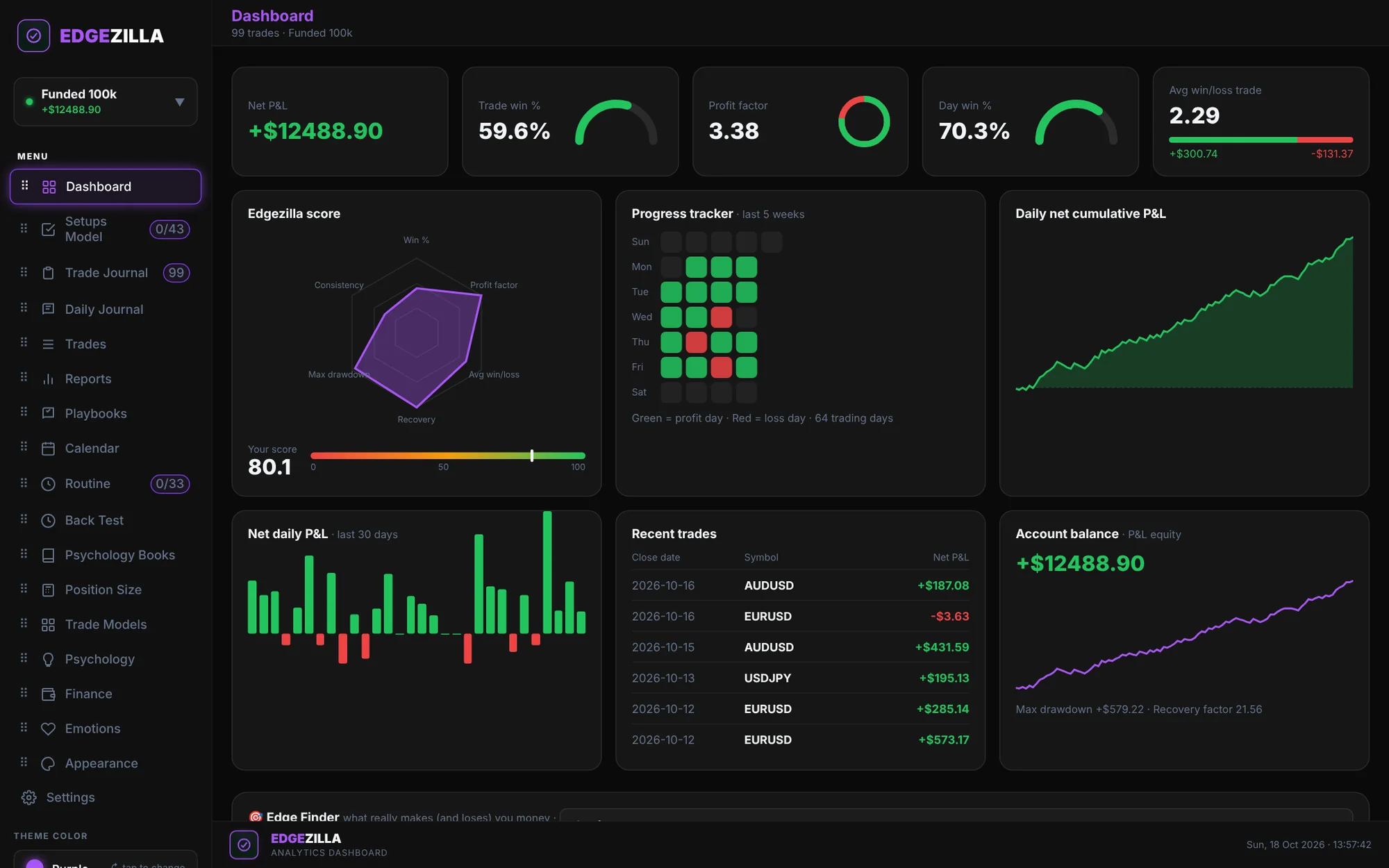The height and width of the screenshot is (868, 1389).
Task: Select Dashboard in the menu
Action: point(106,186)
